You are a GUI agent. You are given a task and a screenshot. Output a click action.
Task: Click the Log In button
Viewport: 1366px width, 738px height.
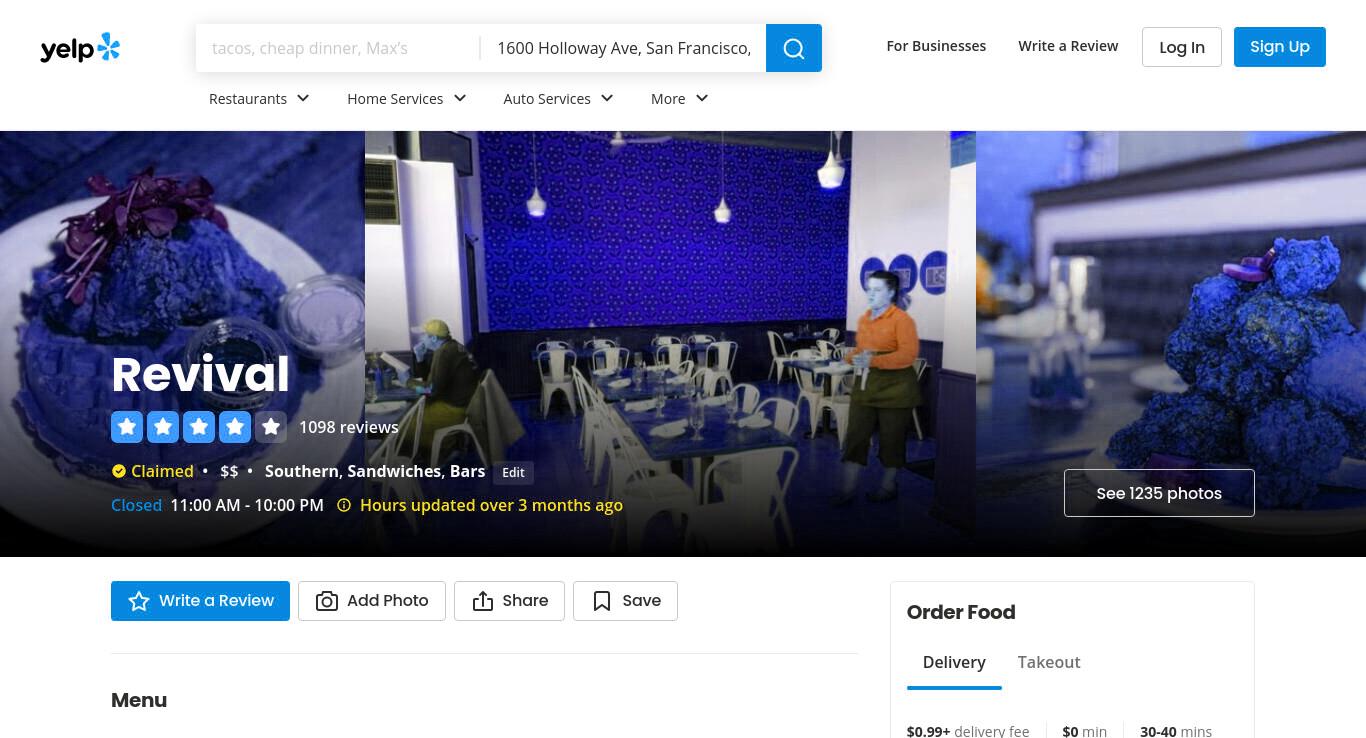1182,47
